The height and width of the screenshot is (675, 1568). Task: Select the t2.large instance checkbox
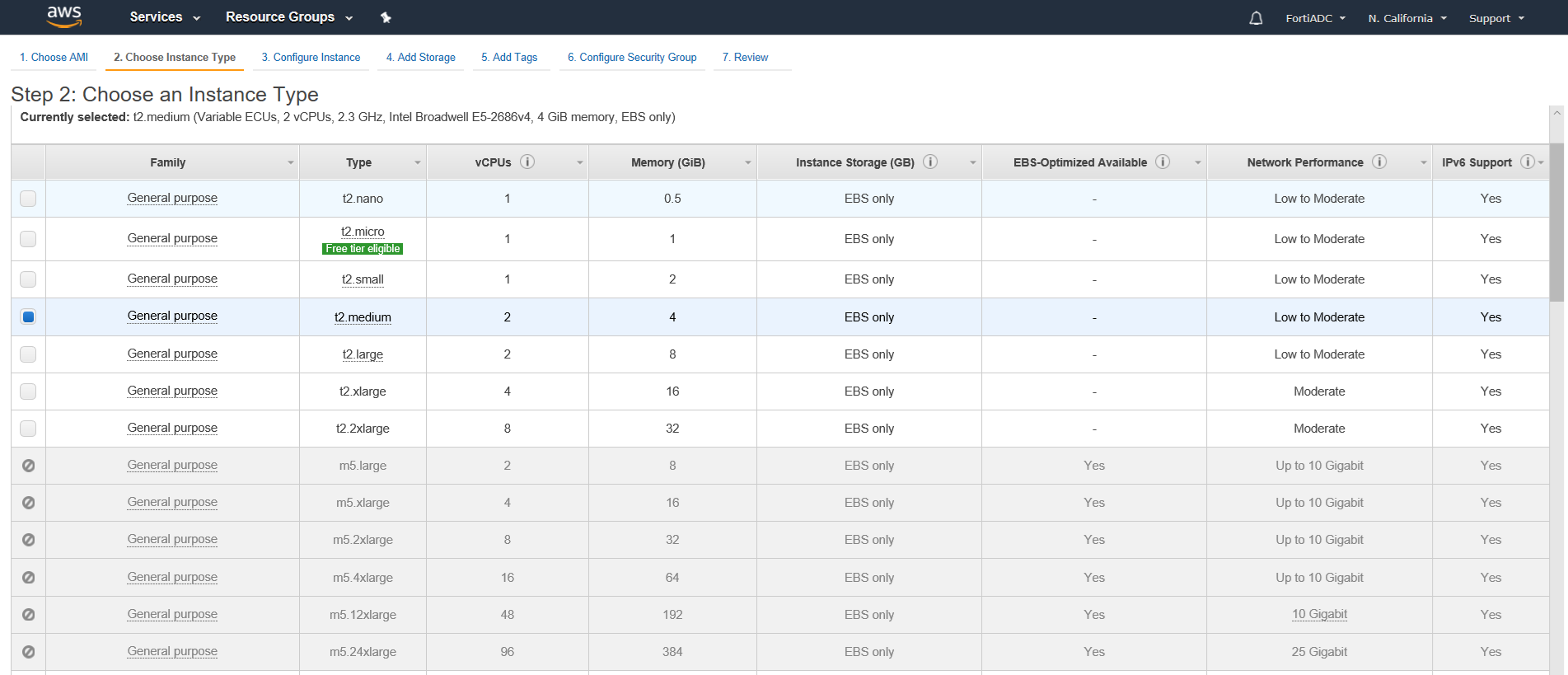pyautogui.click(x=28, y=354)
